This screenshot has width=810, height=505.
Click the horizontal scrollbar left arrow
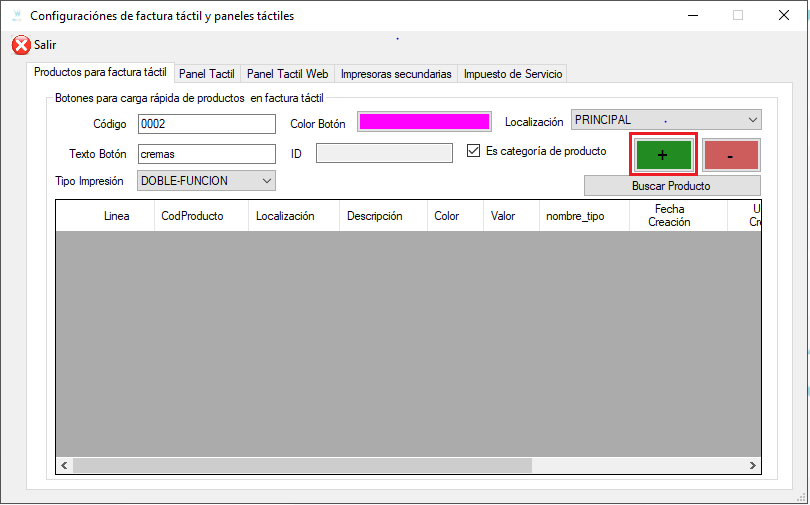point(64,465)
